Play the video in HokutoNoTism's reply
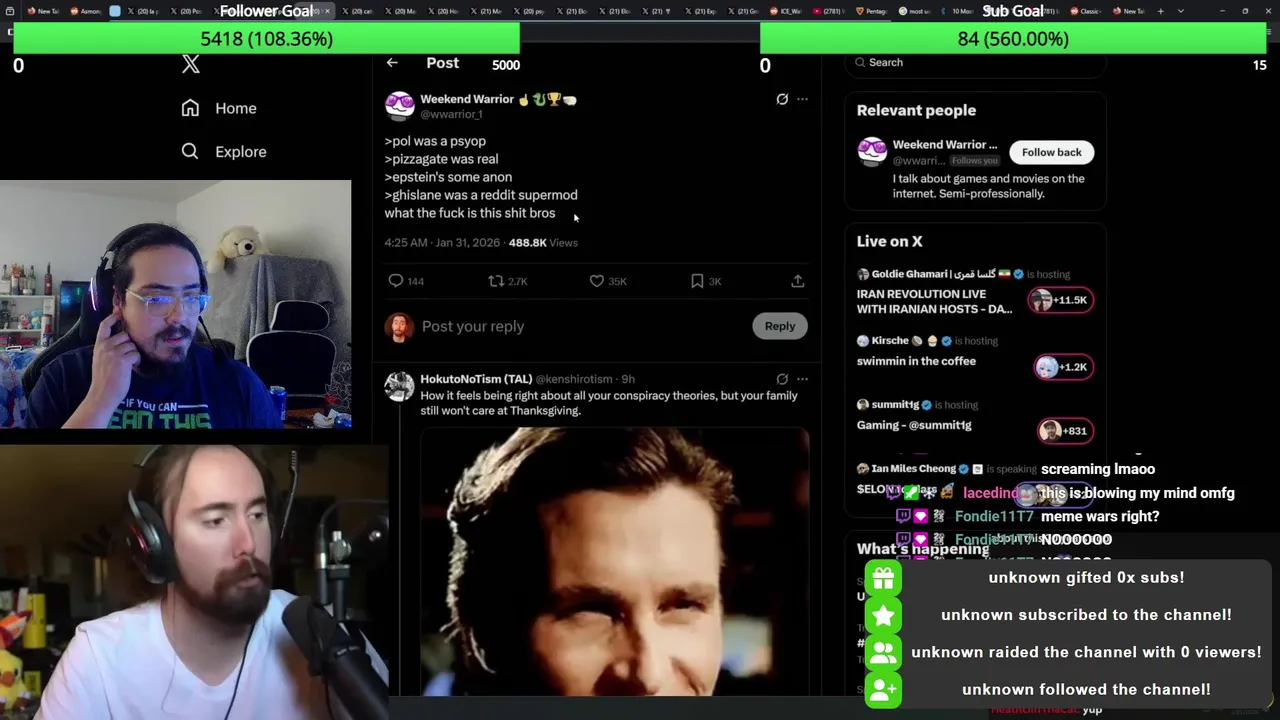Image resolution: width=1280 pixels, height=720 pixels. 614,560
